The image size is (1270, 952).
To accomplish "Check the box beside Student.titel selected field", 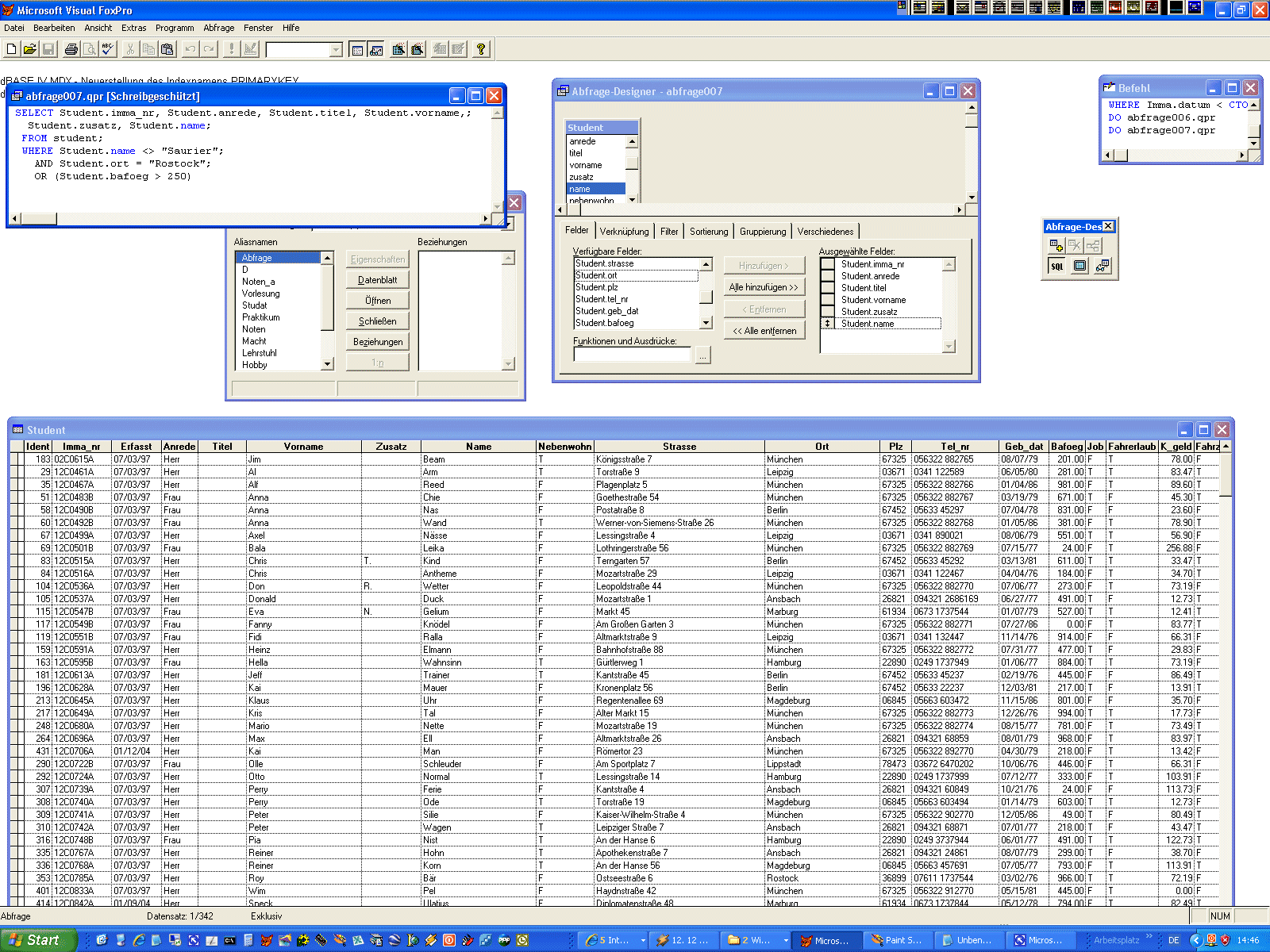I will [x=828, y=288].
